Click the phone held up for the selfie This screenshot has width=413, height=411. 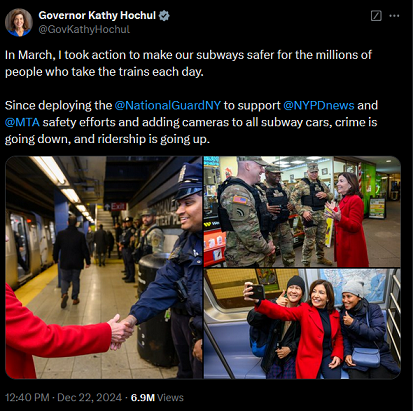(x=256, y=292)
